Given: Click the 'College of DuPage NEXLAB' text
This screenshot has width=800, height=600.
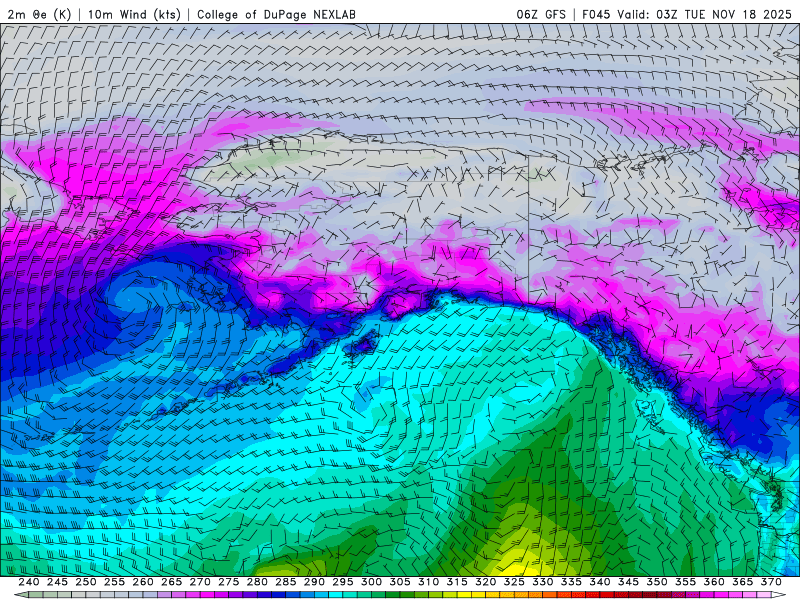Looking at the screenshot, I should pos(276,14).
